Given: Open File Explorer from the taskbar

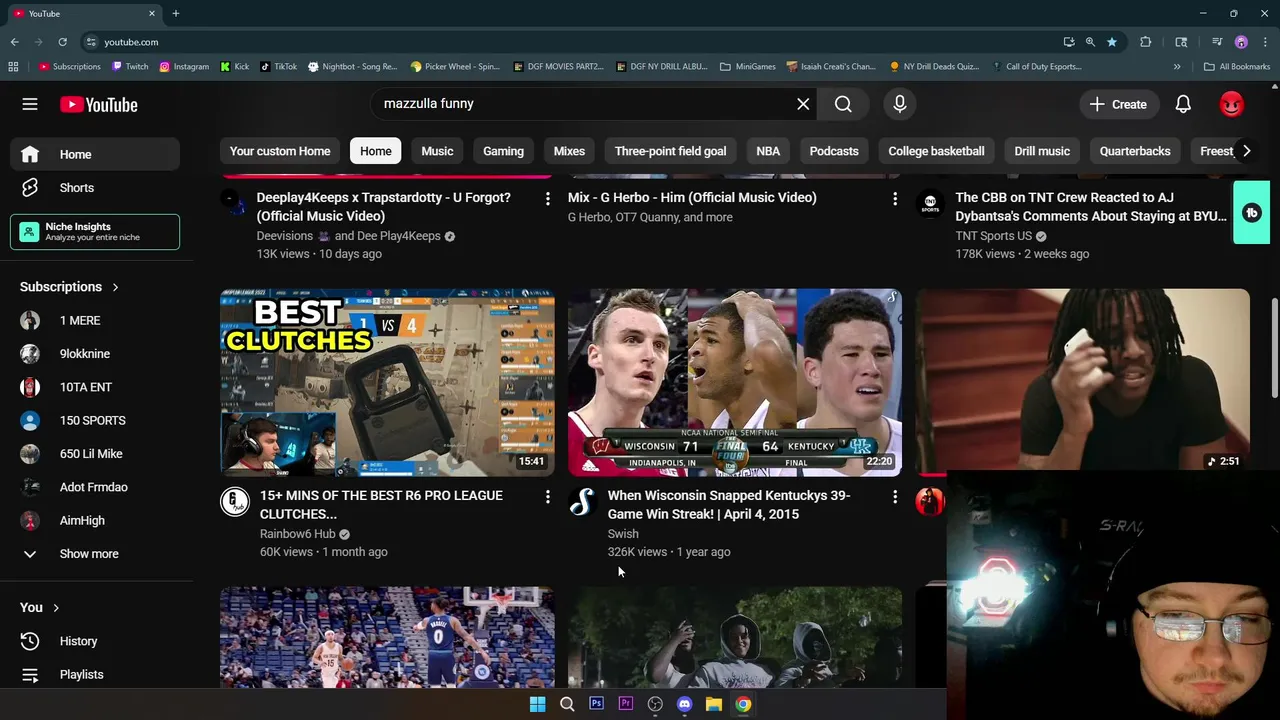Looking at the screenshot, I should pyautogui.click(x=714, y=704).
